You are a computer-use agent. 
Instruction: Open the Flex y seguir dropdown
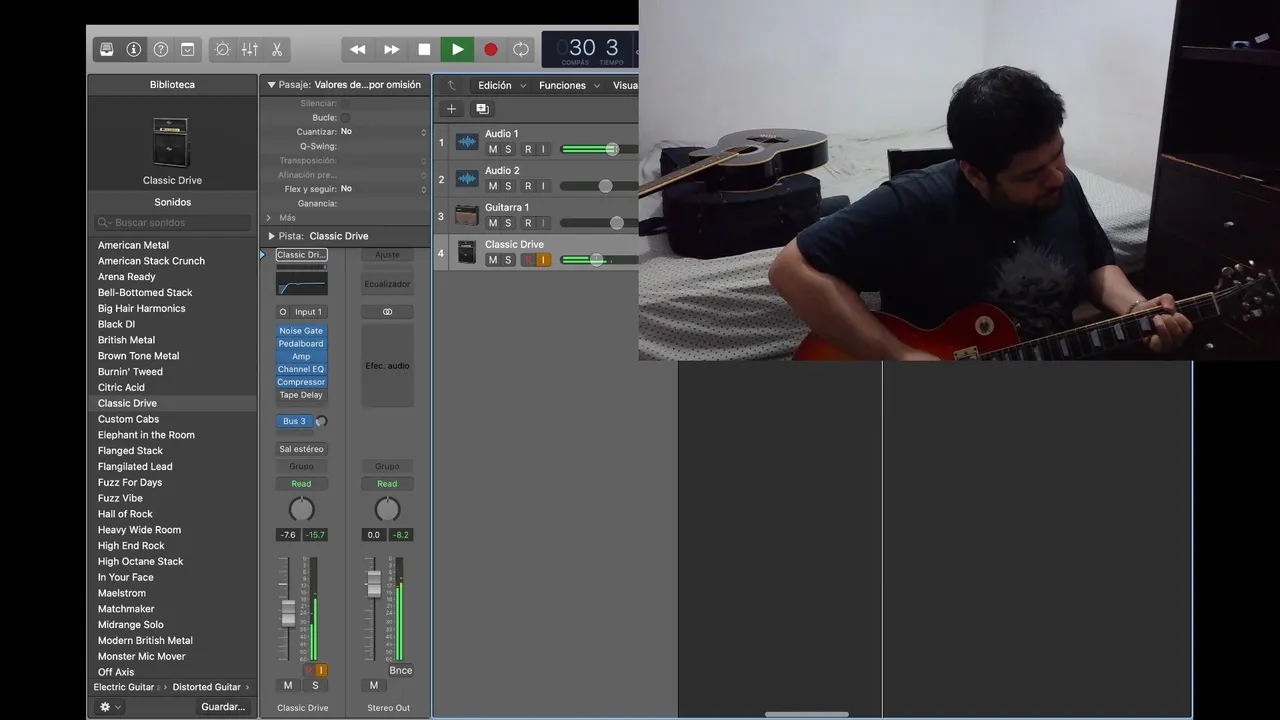[x=384, y=188]
